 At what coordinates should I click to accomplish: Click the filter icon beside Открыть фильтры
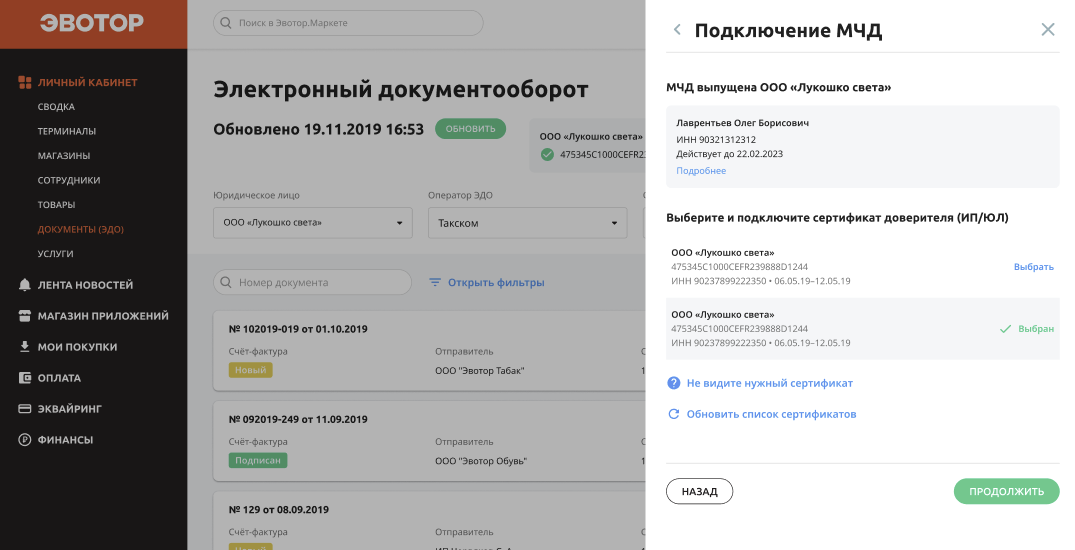pos(435,283)
